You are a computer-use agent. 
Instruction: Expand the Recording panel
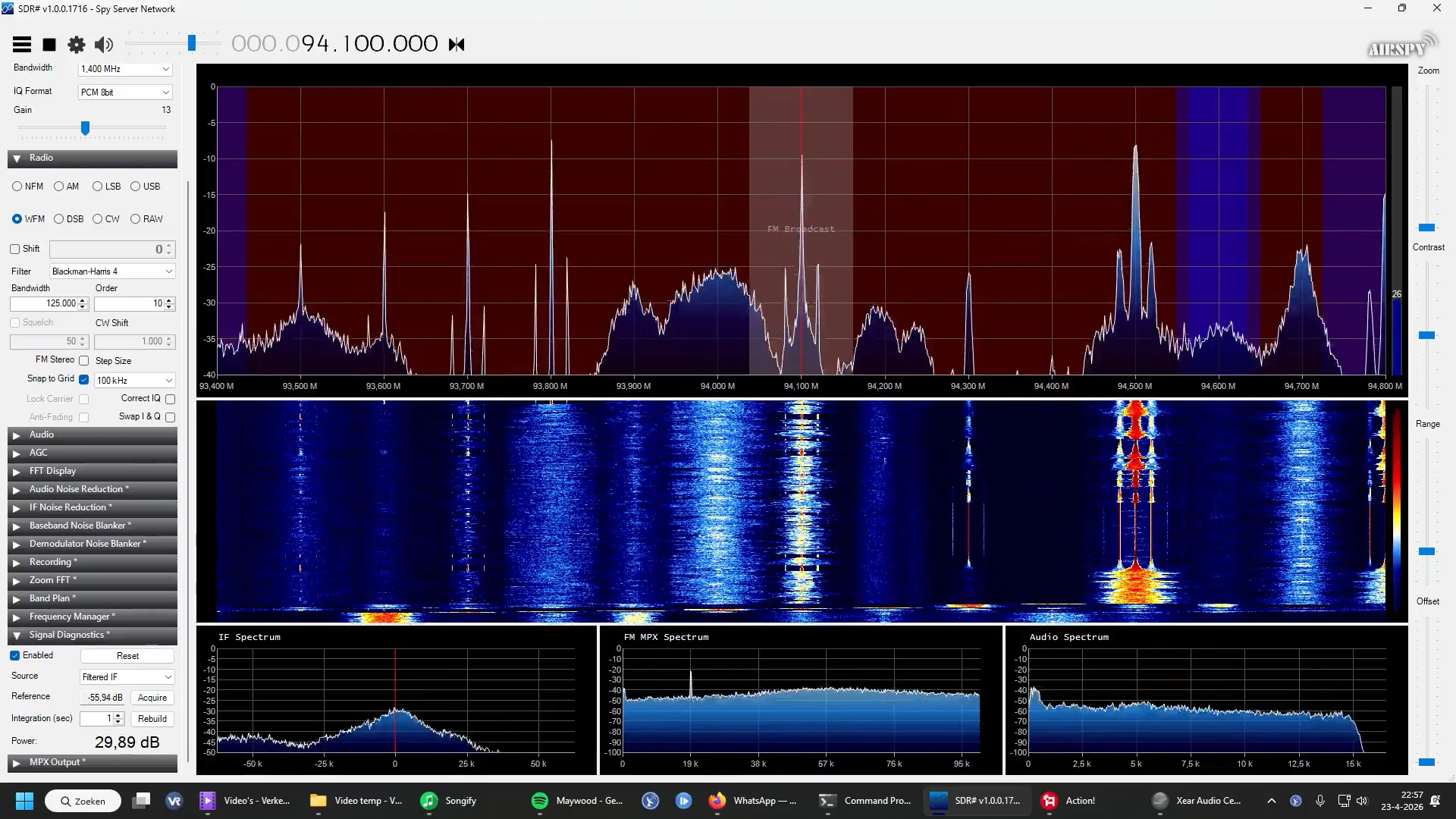[93, 563]
